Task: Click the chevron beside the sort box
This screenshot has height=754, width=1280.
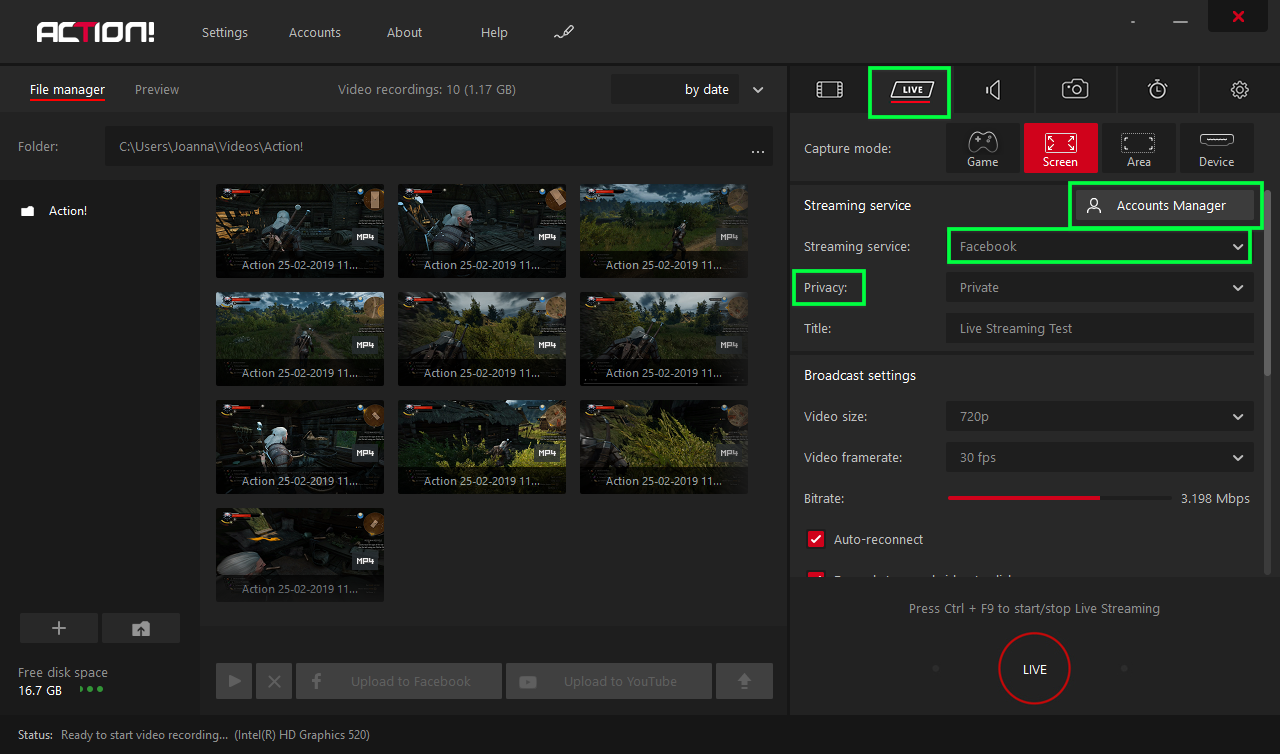Action: pyautogui.click(x=758, y=90)
